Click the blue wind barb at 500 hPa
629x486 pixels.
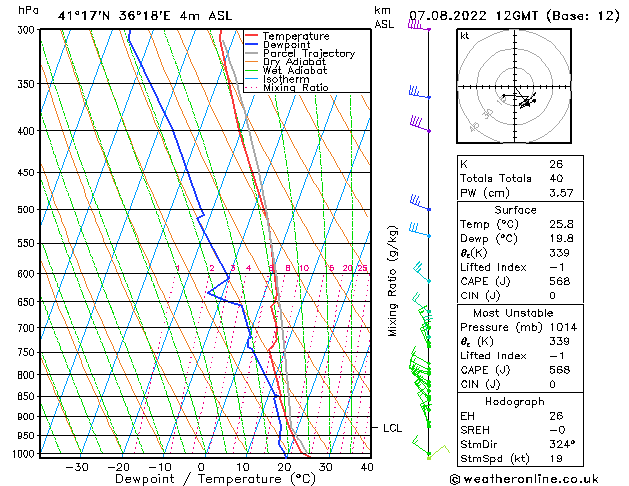420,202
